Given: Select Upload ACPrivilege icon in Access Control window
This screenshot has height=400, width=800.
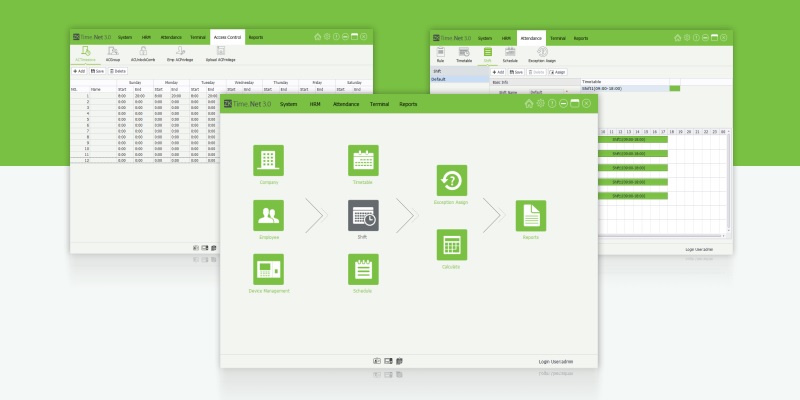Looking at the screenshot, I should point(220,51).
